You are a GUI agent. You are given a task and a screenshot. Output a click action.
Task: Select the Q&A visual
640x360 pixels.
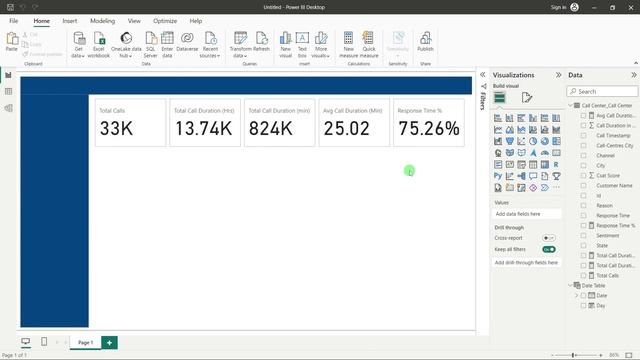[x=533, y=176]
